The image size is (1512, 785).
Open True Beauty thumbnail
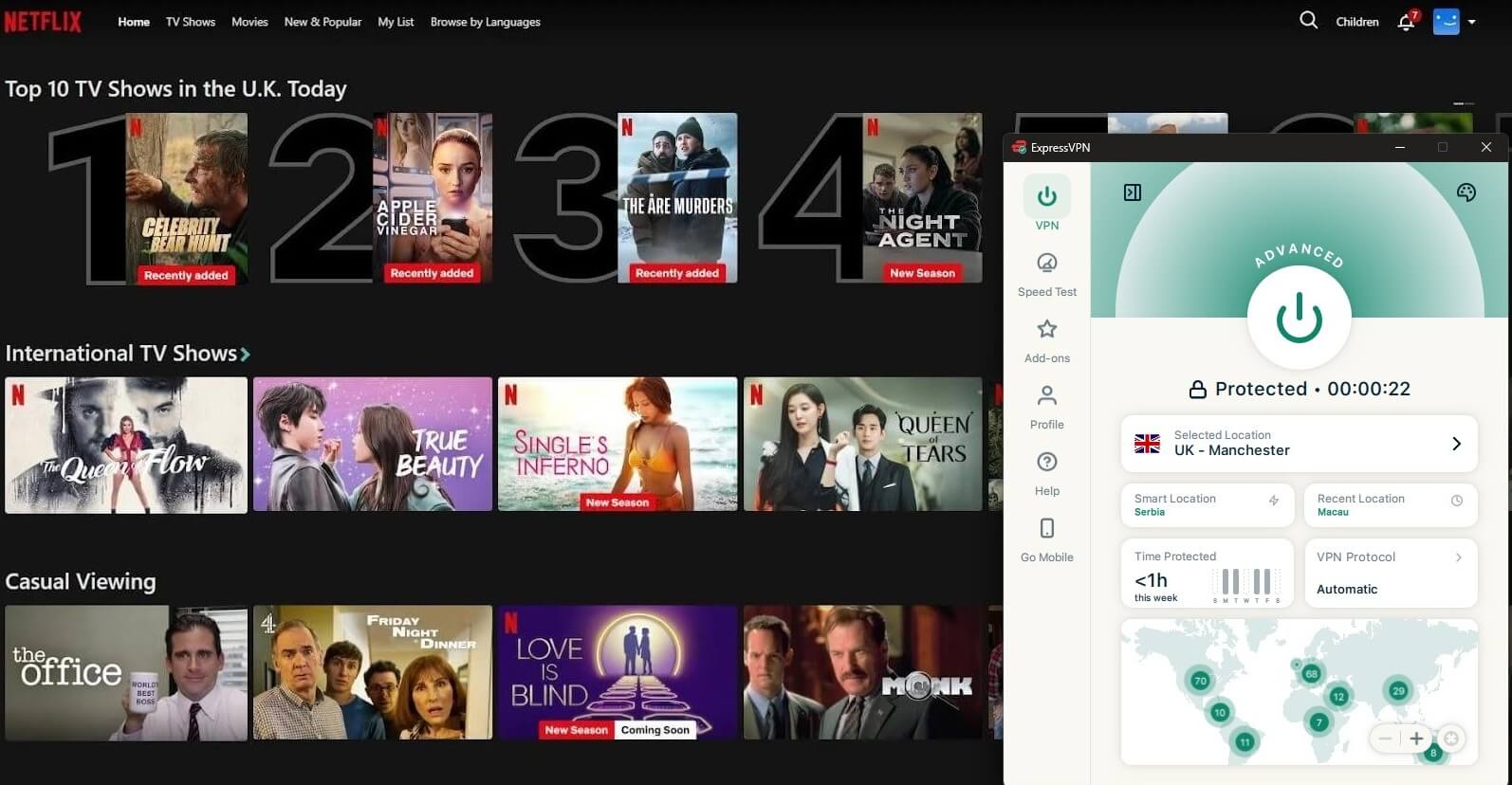(x=373, y=444)
